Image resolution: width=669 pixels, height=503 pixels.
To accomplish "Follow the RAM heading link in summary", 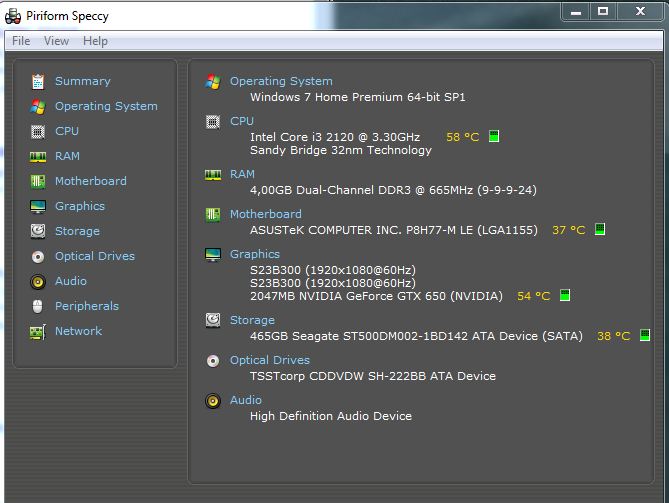I will point(242,174).
